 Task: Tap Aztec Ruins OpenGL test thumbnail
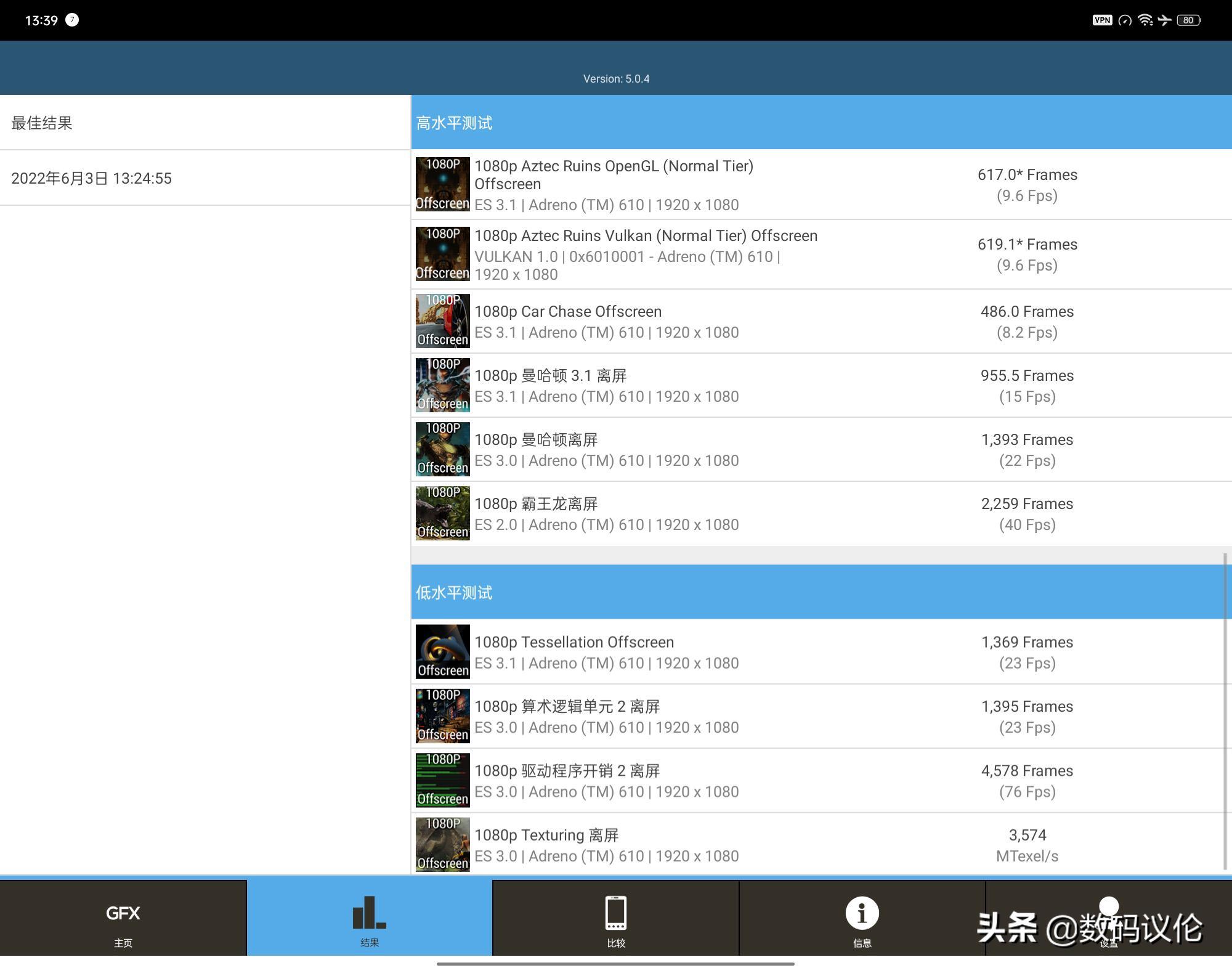(x=442, y=184)
